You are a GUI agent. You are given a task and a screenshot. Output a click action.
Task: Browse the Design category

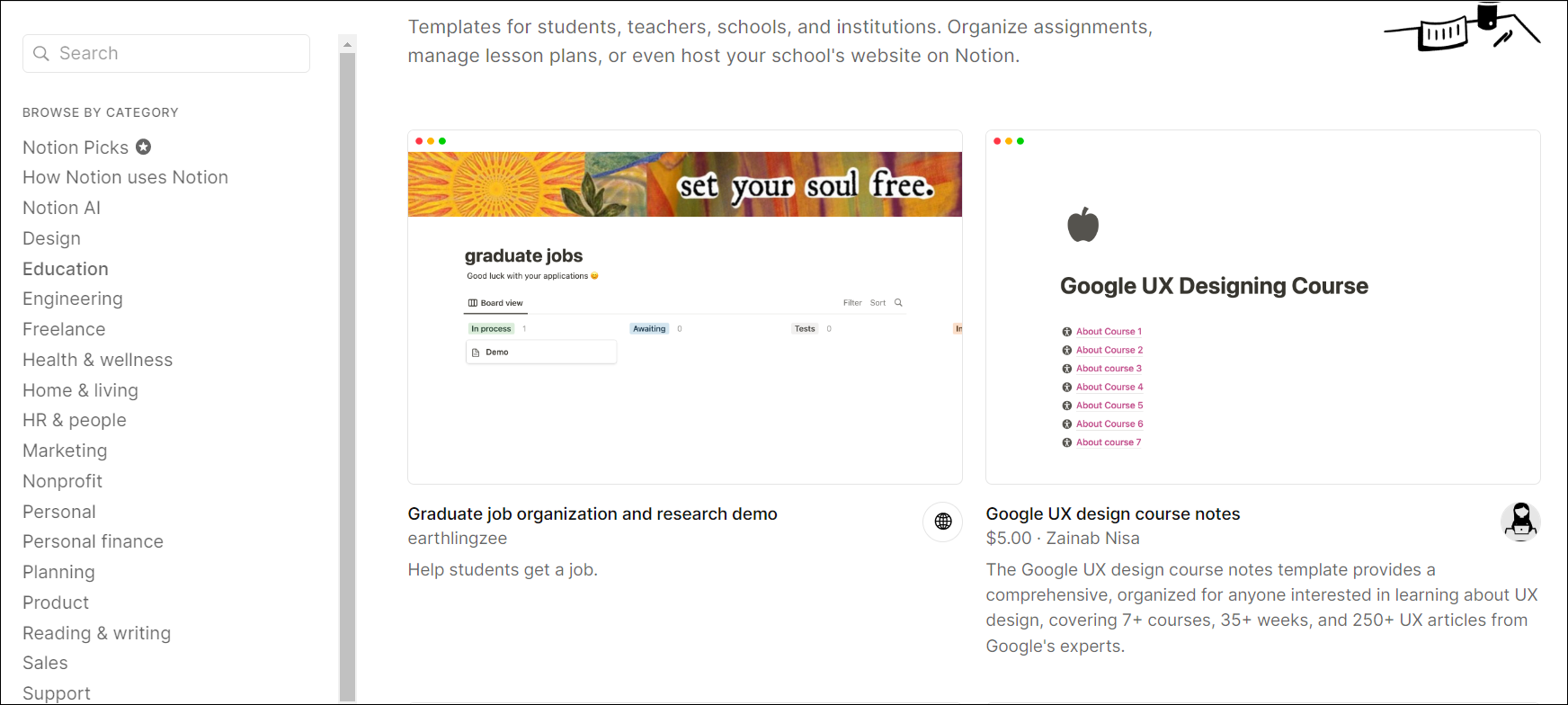click(x=51, y=238)
